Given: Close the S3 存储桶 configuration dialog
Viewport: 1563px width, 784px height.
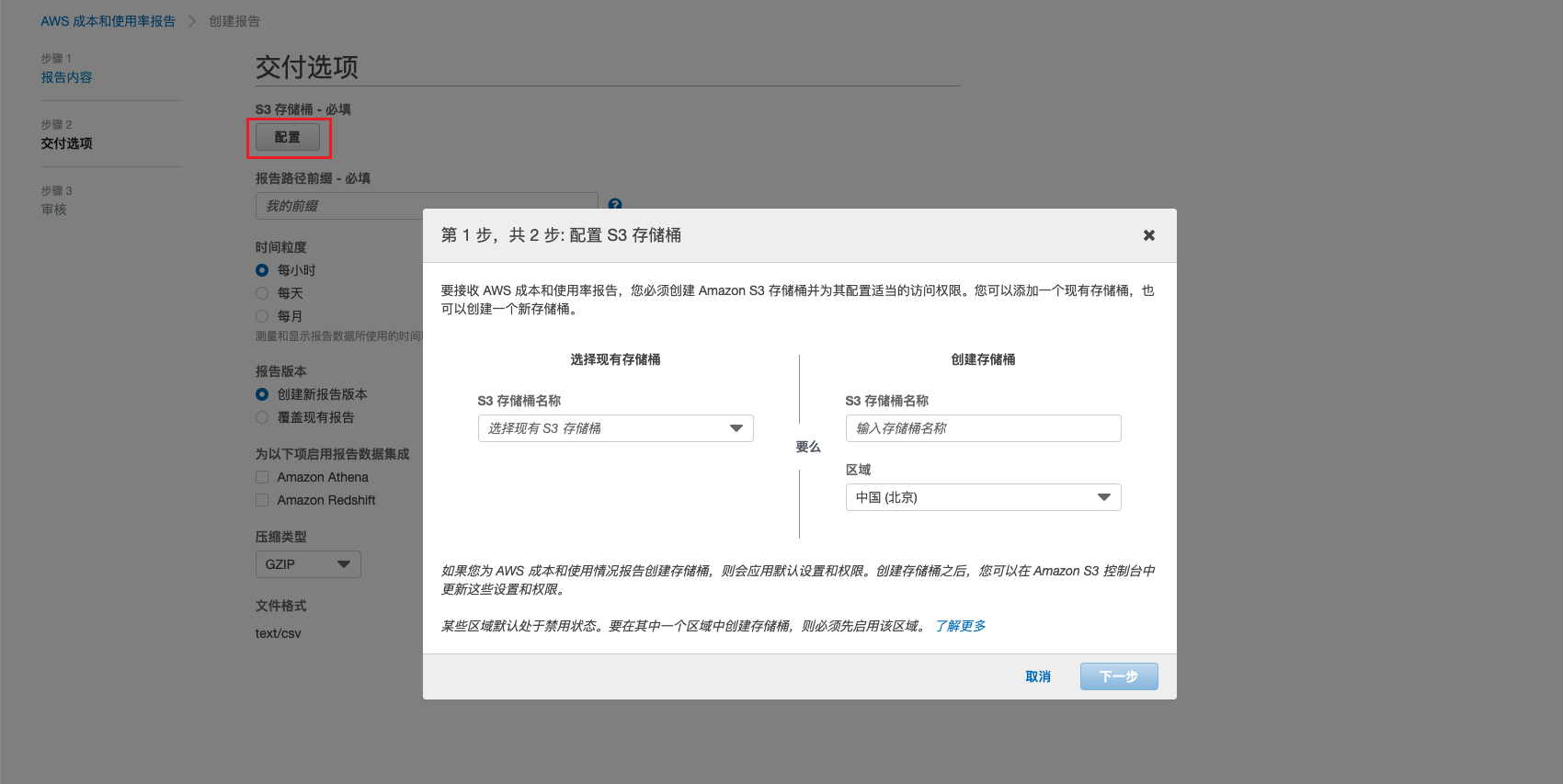Looking at the screenshot, I should click(x=1148, y=235).
